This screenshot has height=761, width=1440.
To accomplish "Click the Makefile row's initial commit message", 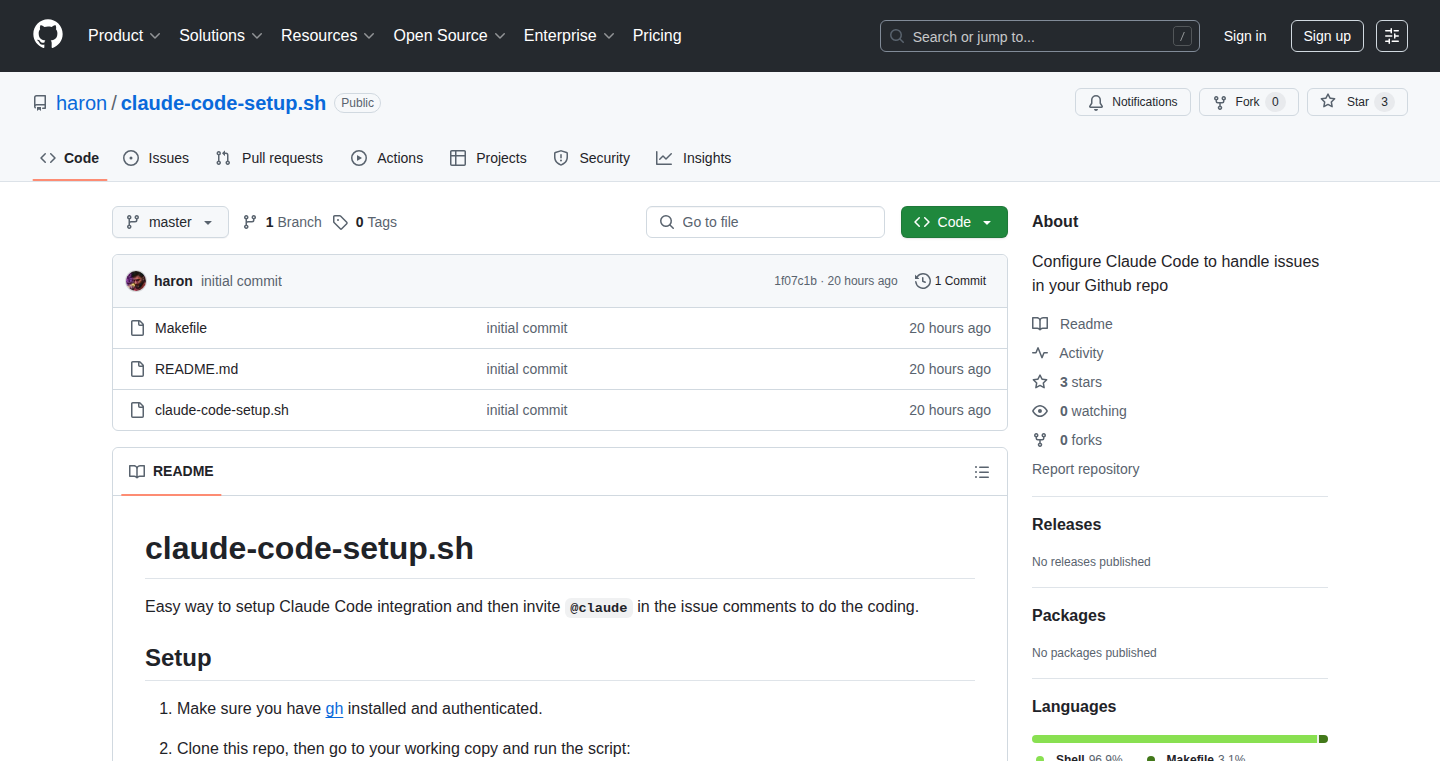I will 527,328.
